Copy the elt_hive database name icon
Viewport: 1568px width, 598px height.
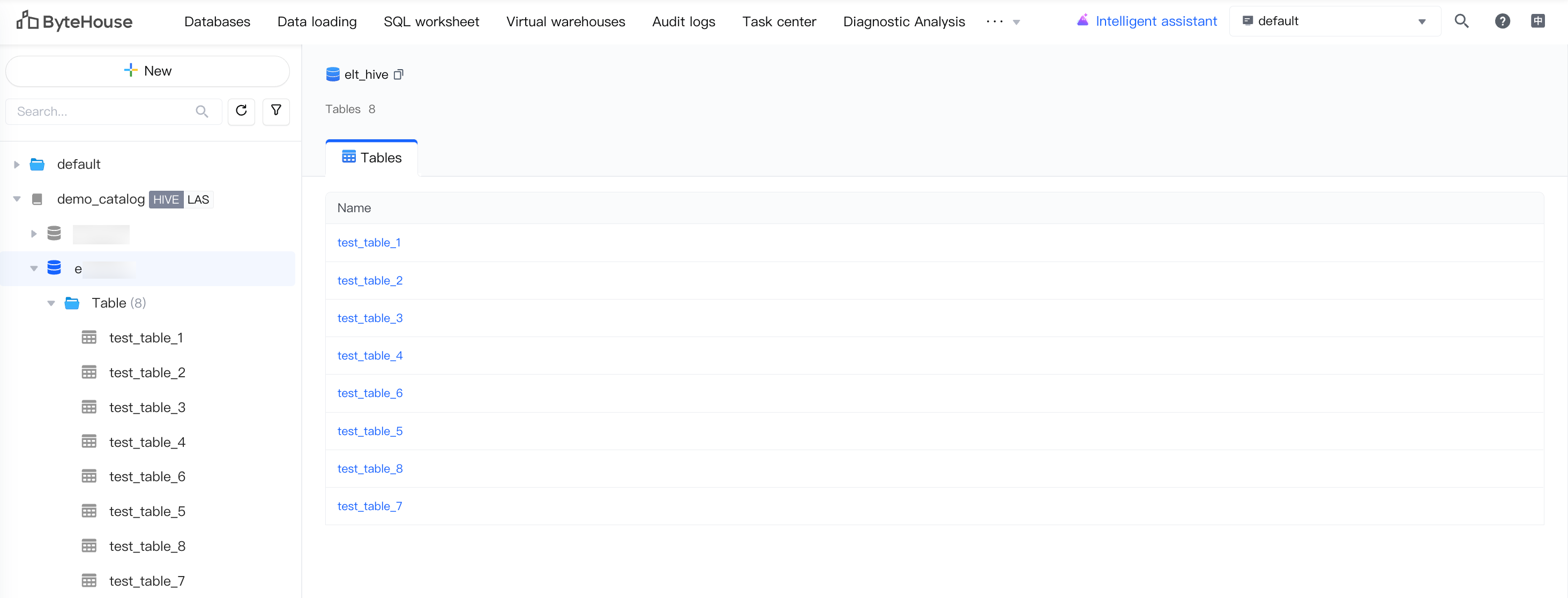point(399,75)
